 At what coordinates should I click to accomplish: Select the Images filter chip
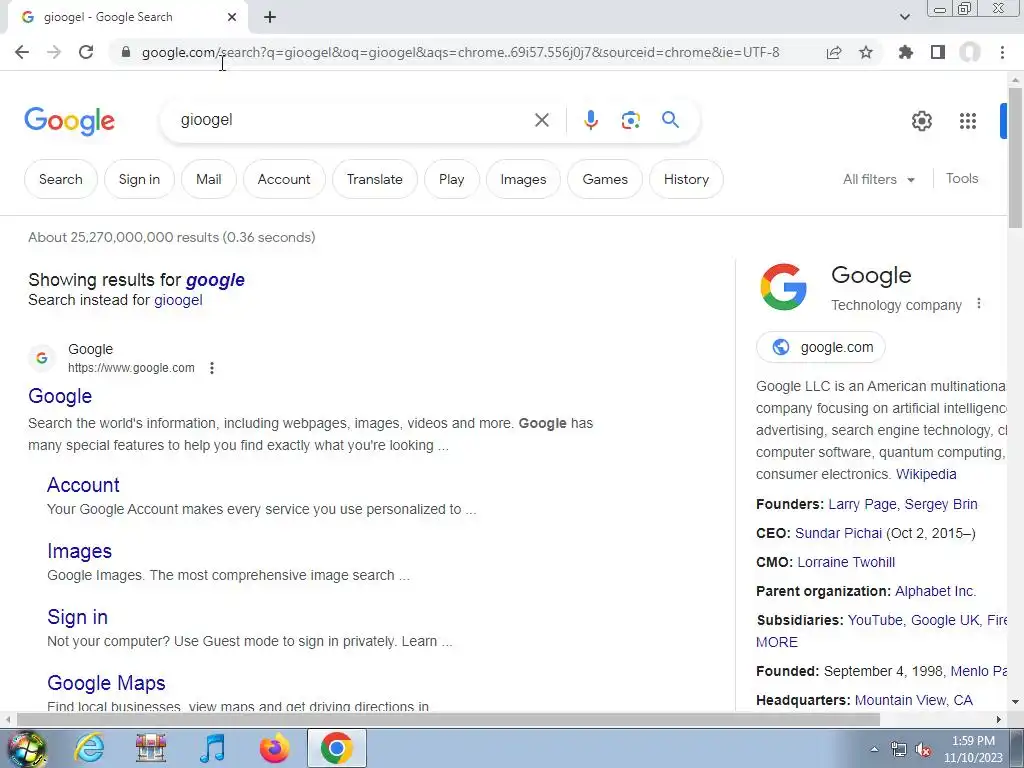pos(523,179)
